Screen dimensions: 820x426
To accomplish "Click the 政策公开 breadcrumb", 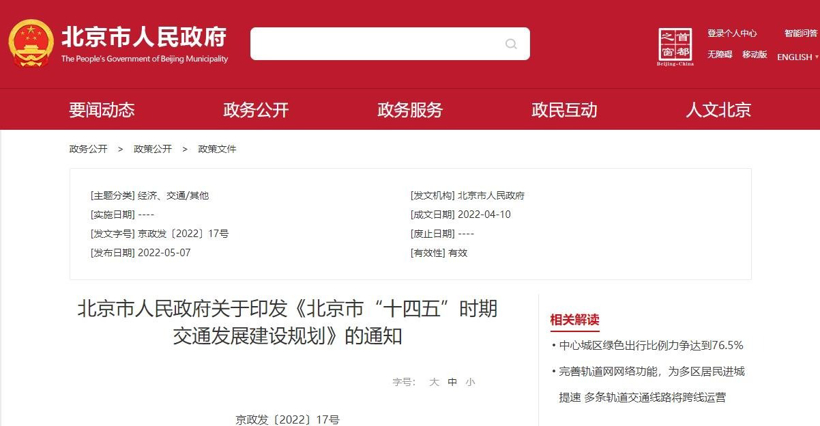I will (x=153, y=149).
